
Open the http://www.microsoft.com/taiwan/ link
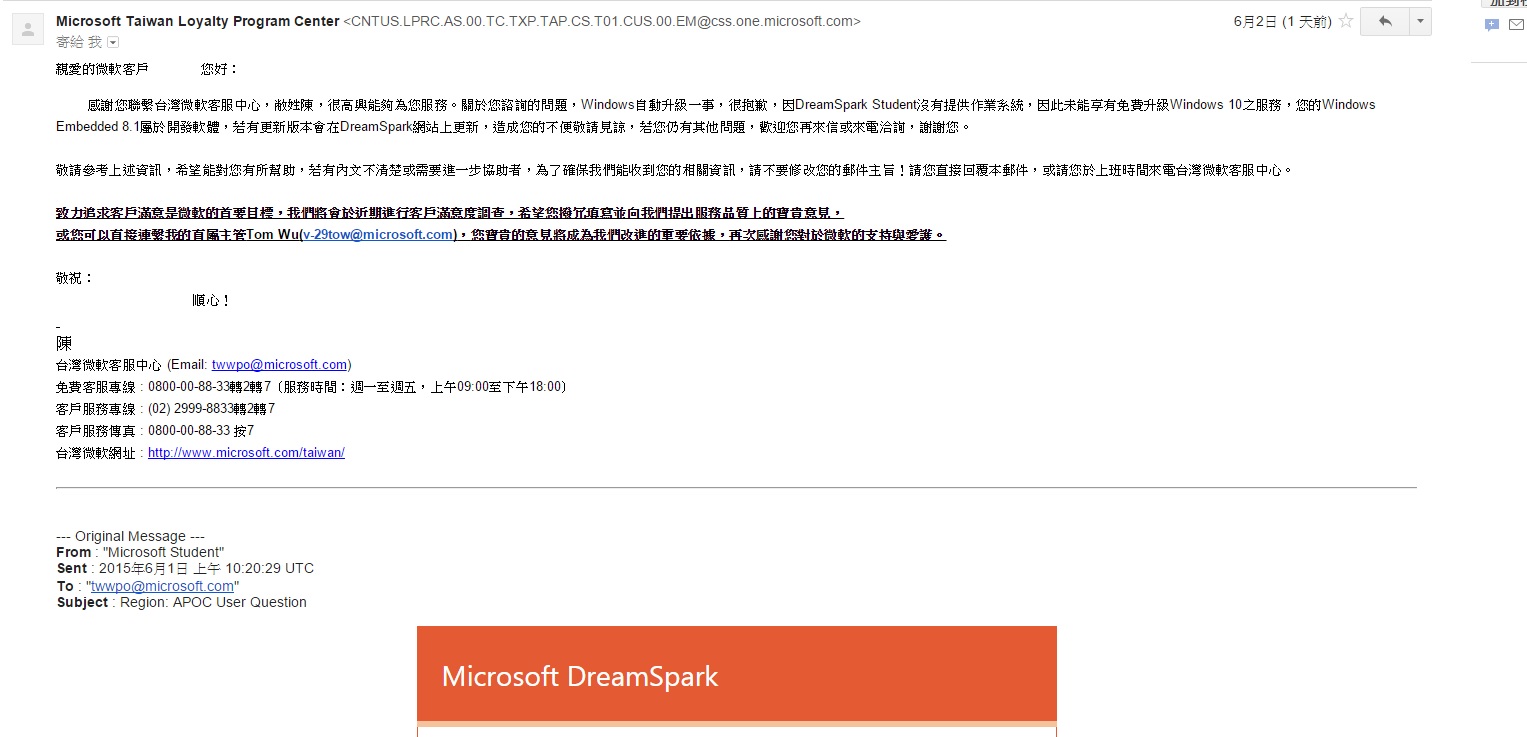[246, 453]
